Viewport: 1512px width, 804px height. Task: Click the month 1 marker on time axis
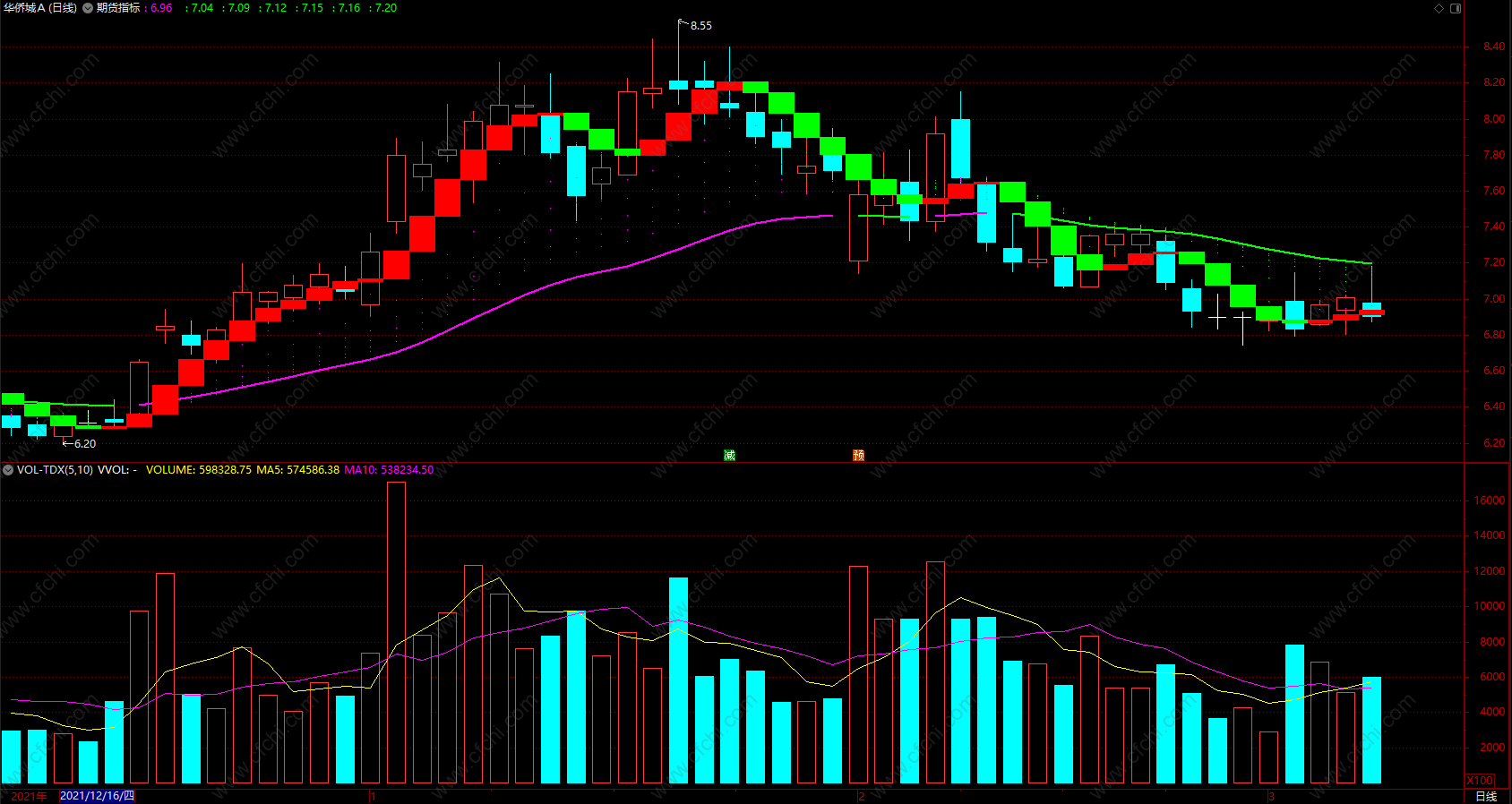point(372,796)
